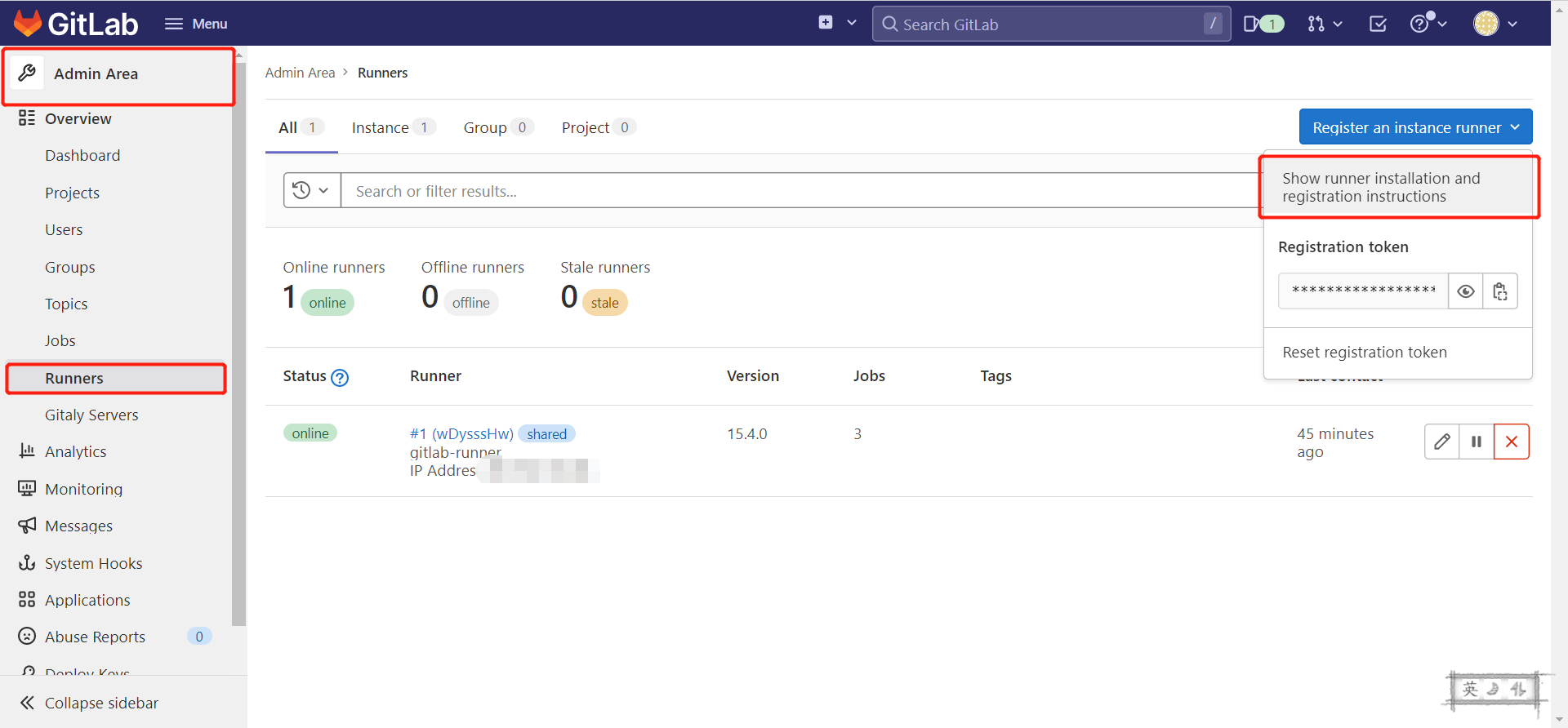Screen dimensions: 1568x728
Task: Click the online status badge in row
Action: click(310, 433)
